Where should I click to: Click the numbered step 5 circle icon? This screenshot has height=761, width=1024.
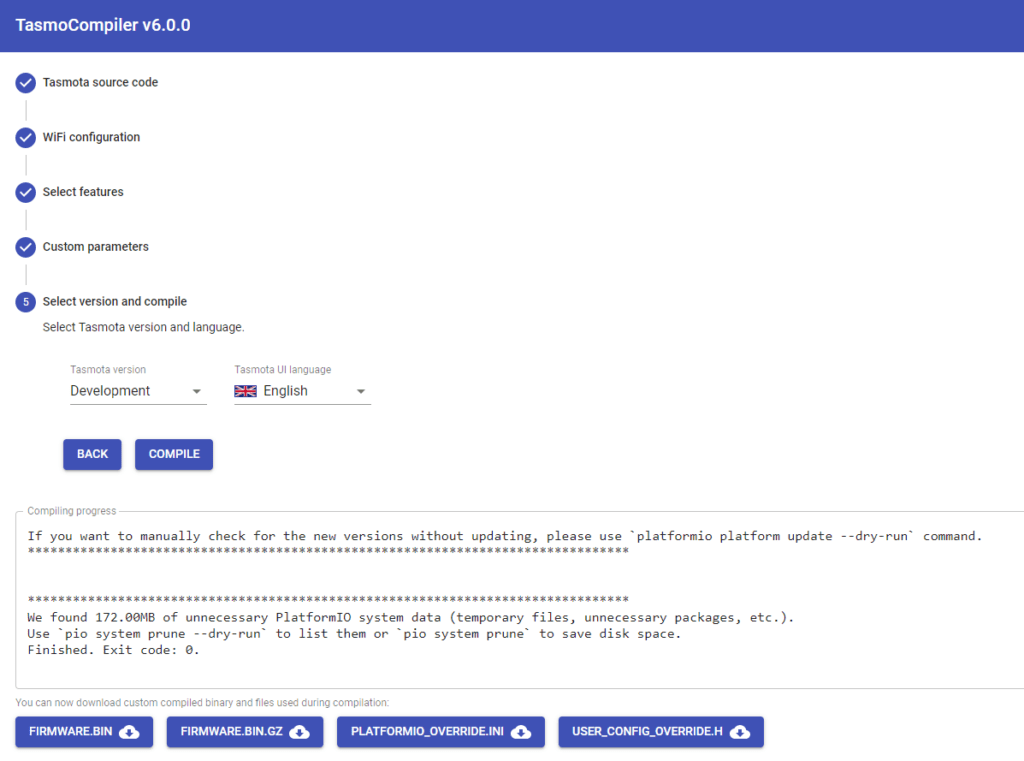[x=25, y=301]
